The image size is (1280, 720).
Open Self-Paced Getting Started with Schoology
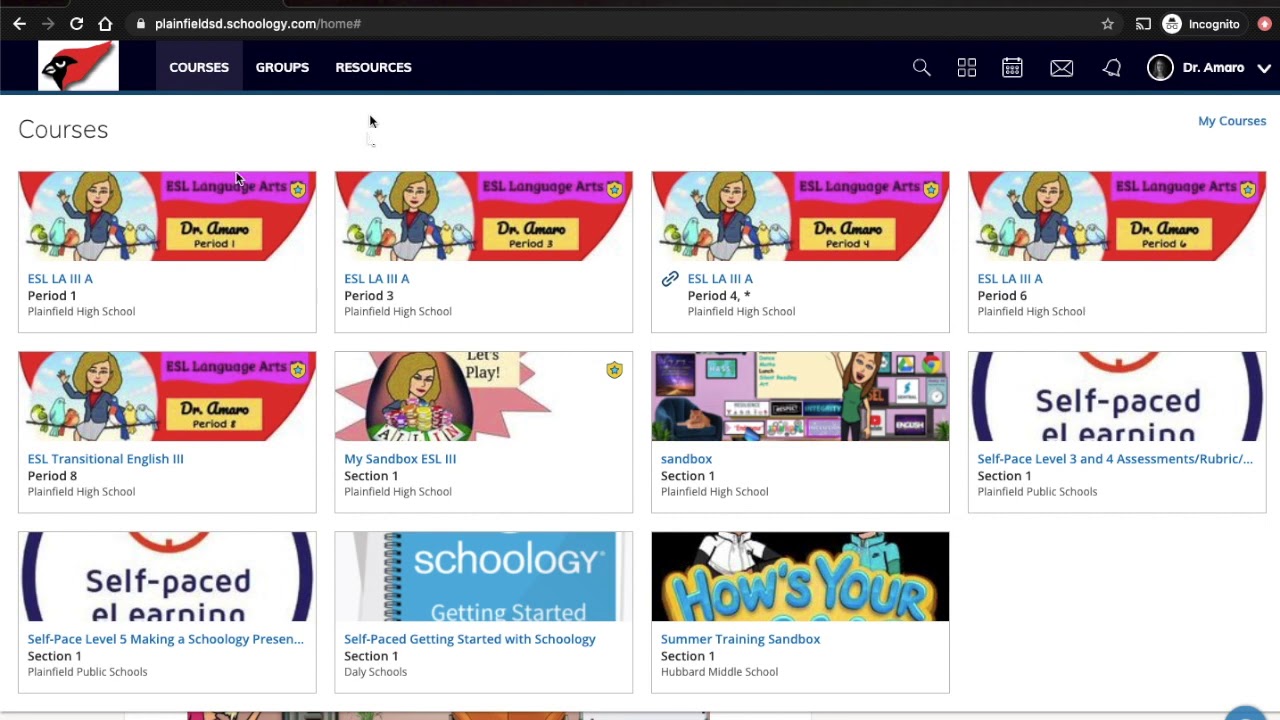tap(470, 639)
